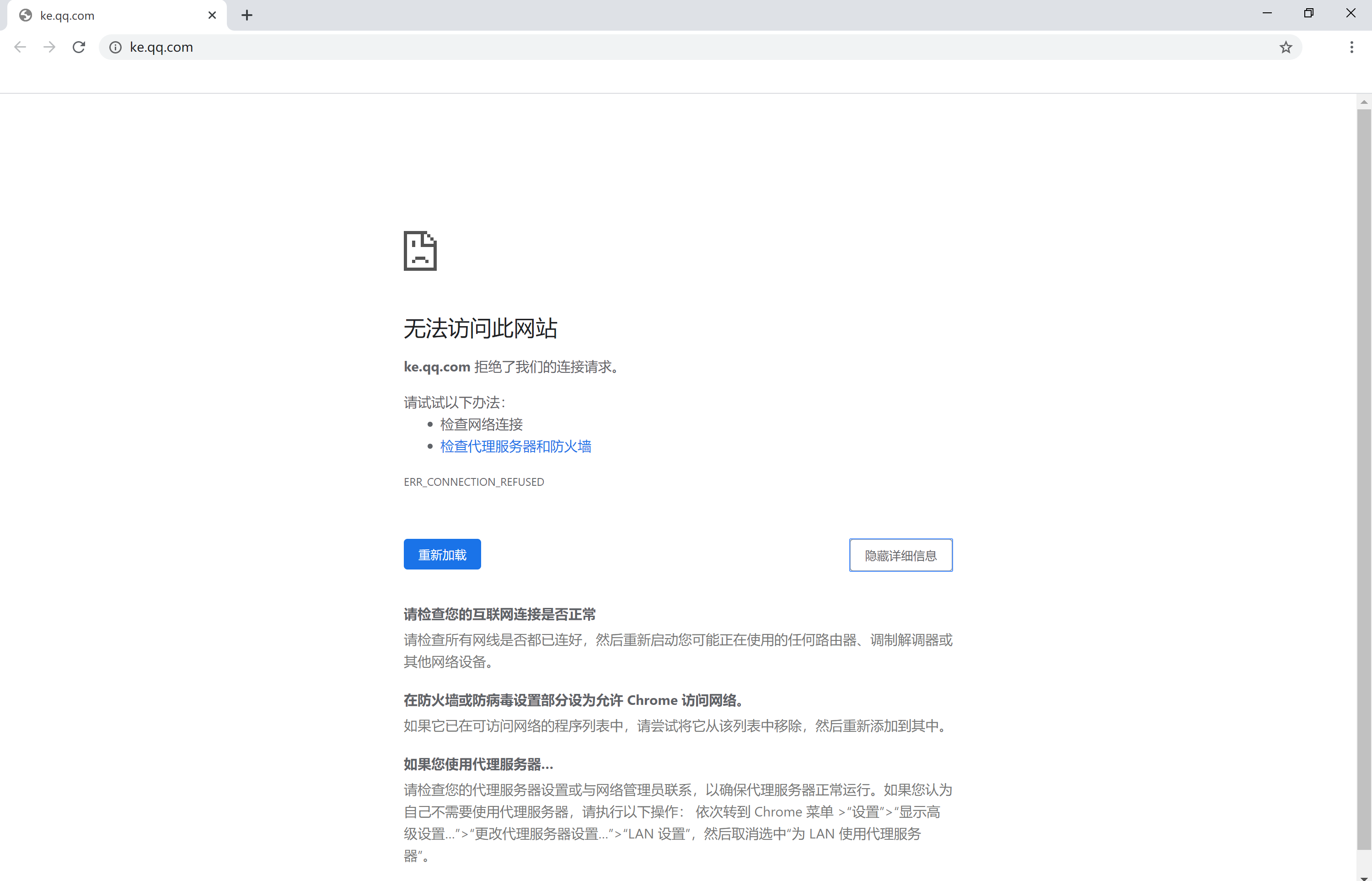Close the ke.qq.com tab
The width and height of the screenshot is (1372, 881).
tap(212, 16)
